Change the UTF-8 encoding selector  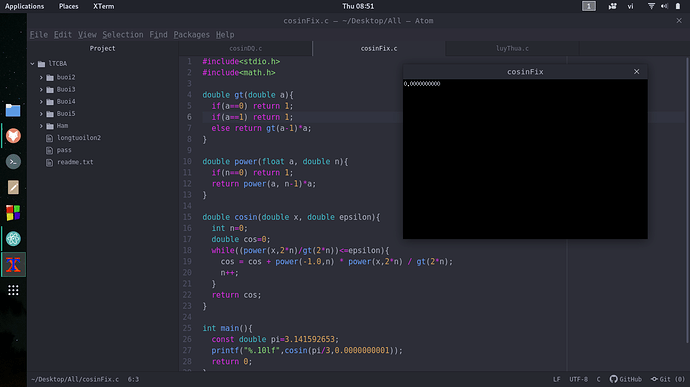(578, 379)
